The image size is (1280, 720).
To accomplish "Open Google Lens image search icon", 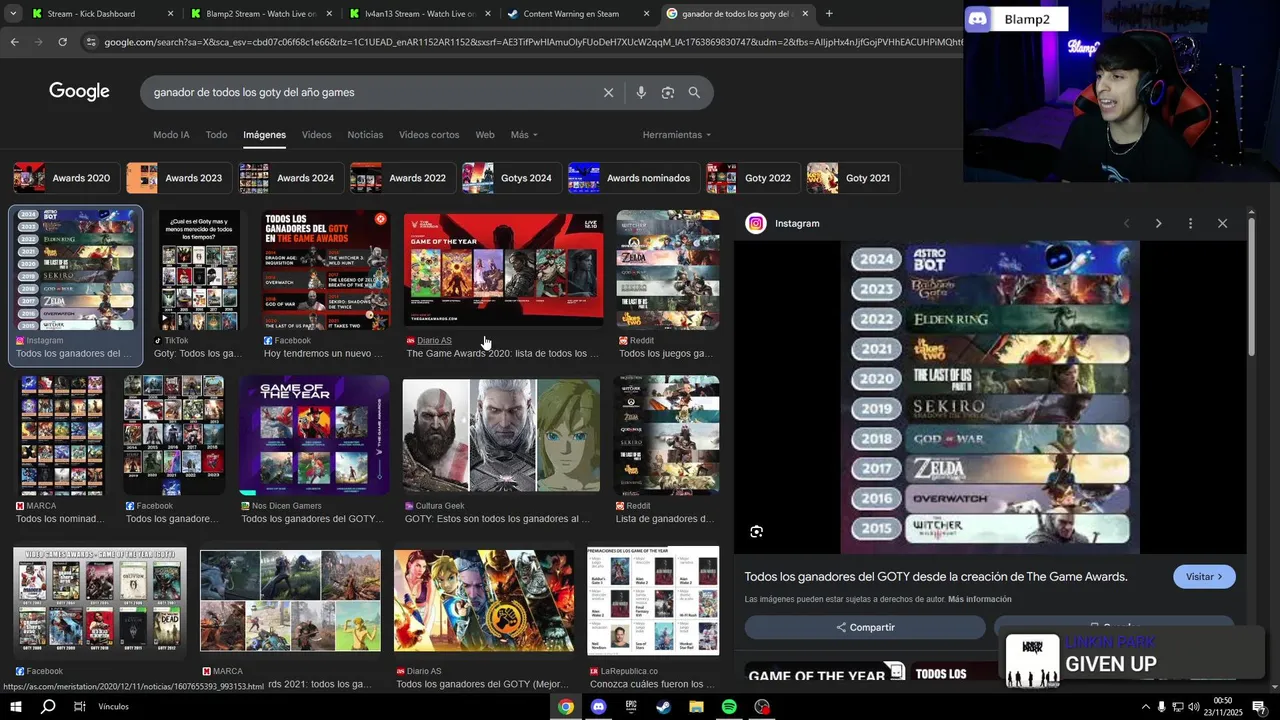I will click(667, 92).
